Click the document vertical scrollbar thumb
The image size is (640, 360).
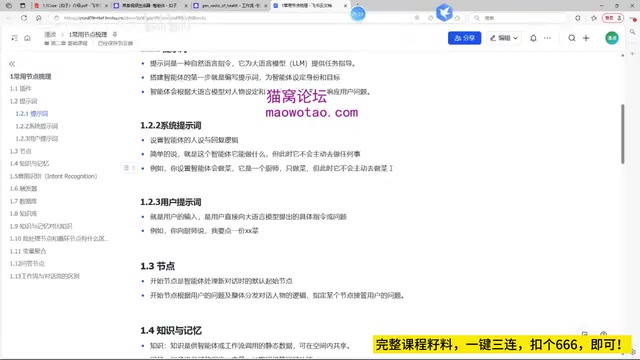(622, 134)
